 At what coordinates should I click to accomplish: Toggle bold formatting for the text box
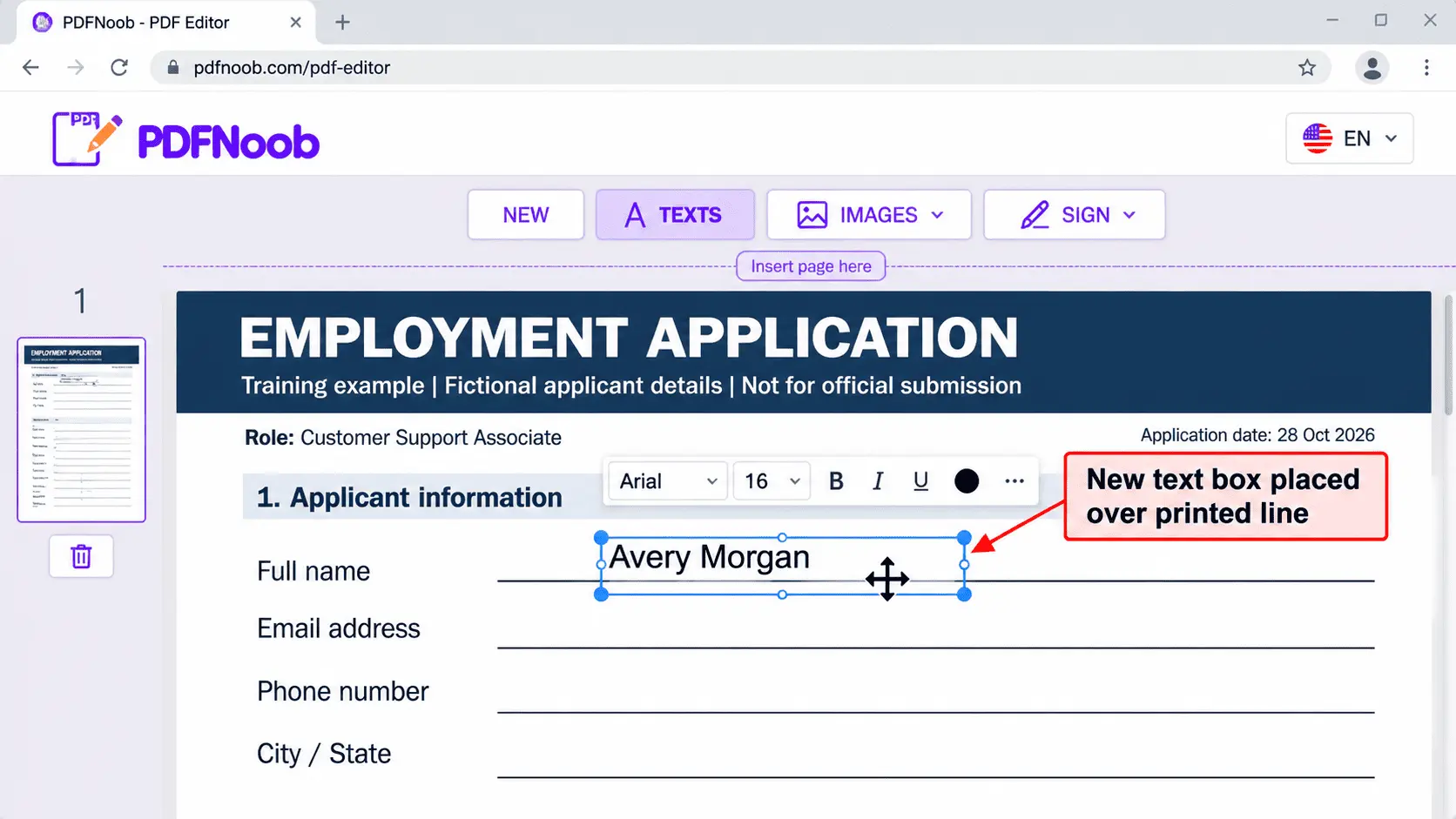(x=836, y=481)
